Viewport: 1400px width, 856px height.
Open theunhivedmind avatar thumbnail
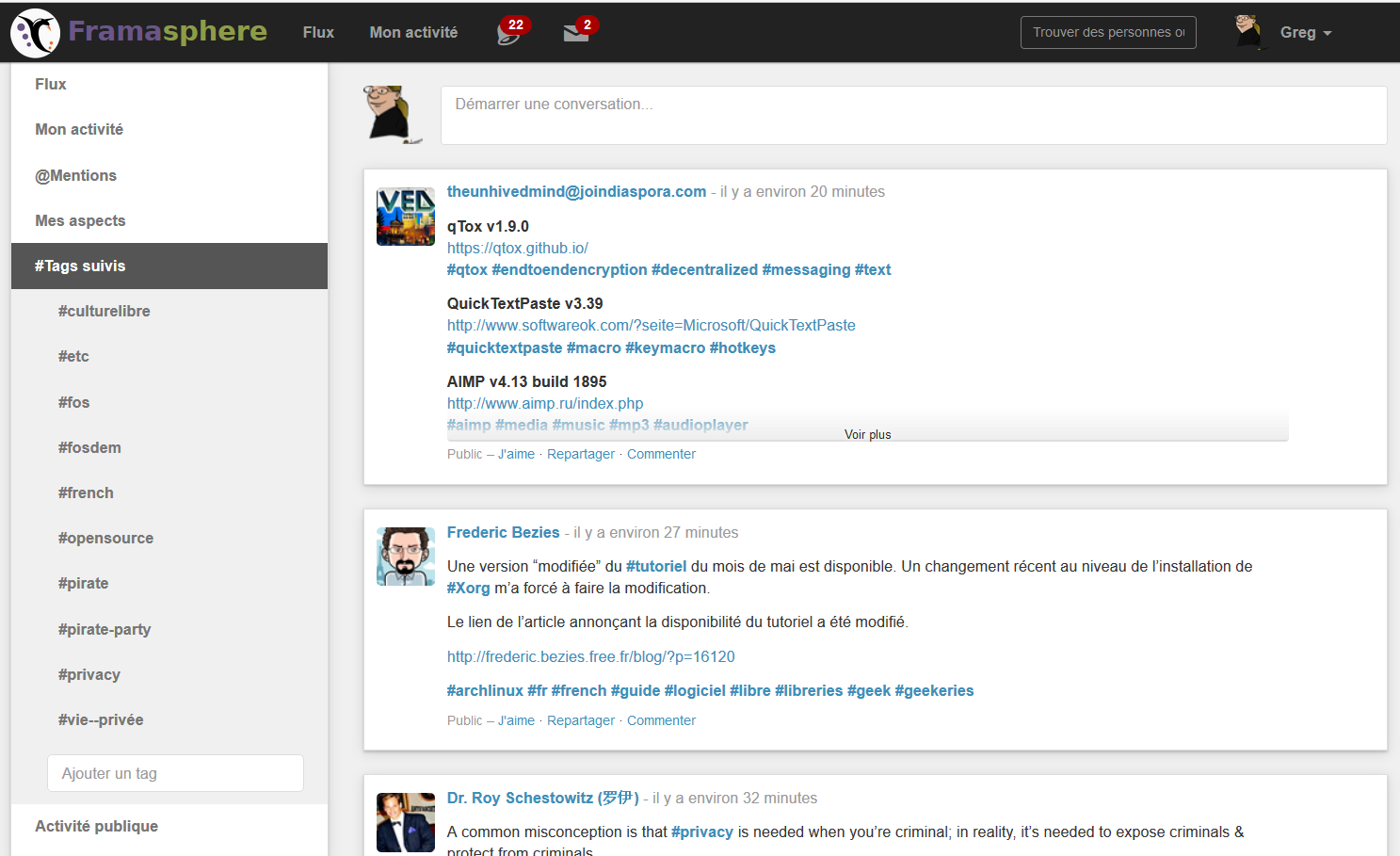[406, 217]
